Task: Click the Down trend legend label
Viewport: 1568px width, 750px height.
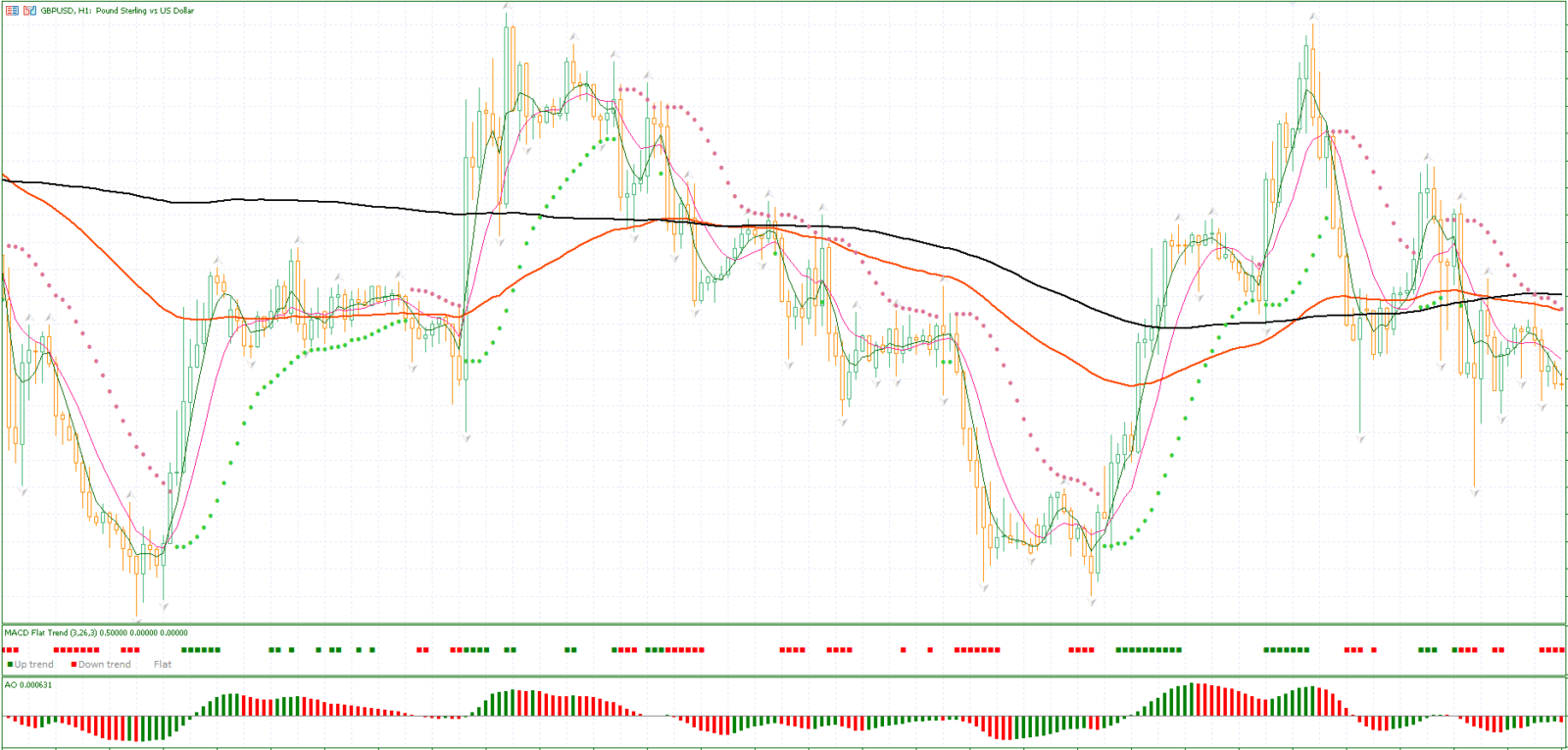Action: [x=104, y=664]
